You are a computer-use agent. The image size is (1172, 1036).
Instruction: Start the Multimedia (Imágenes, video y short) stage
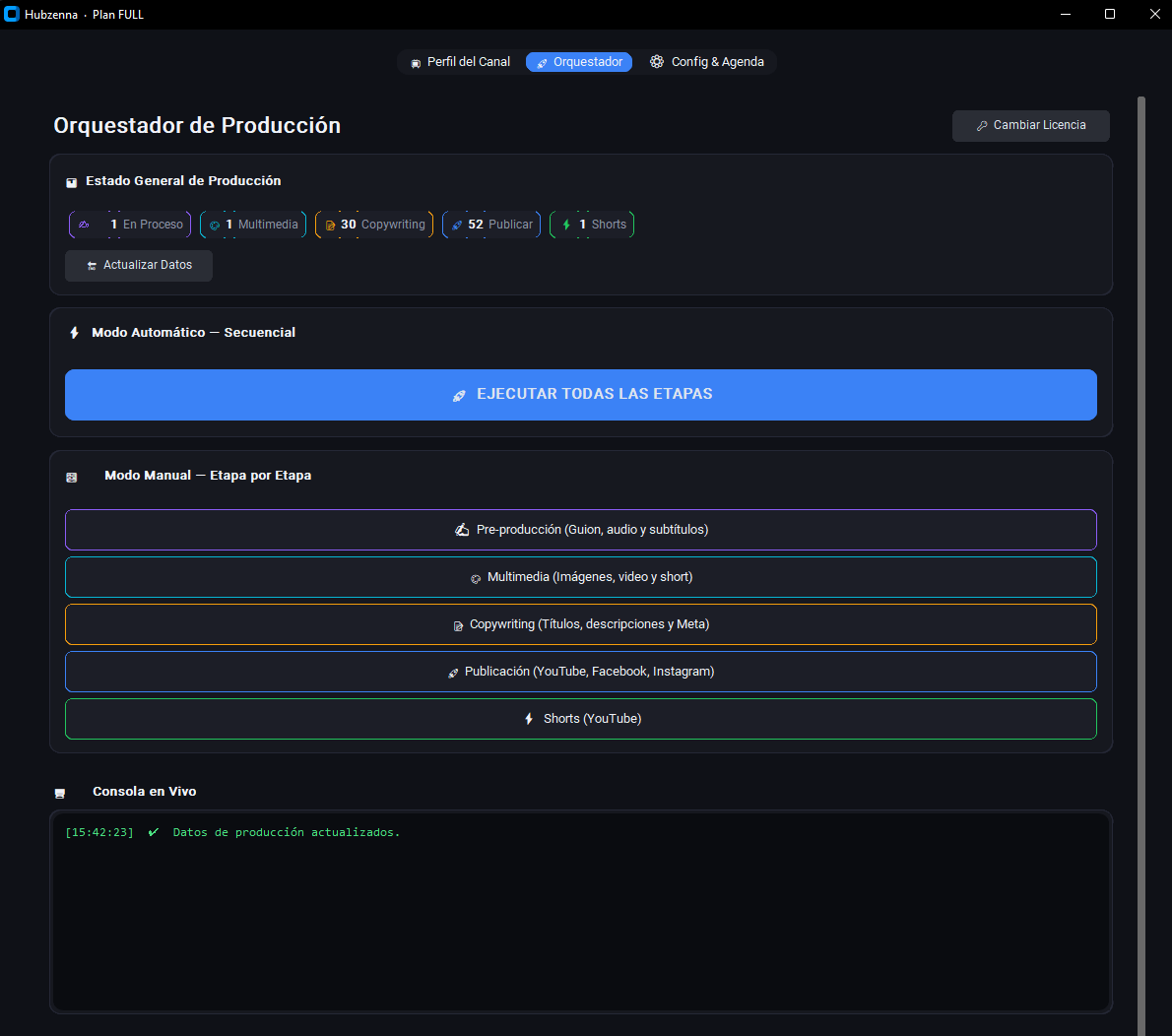click(x=581, y=577)
